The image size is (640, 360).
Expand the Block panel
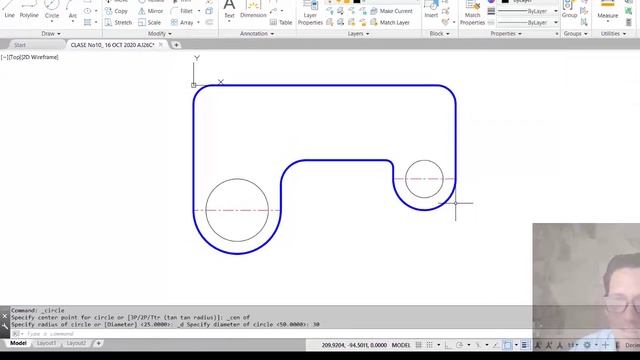[x=440, y=33]
